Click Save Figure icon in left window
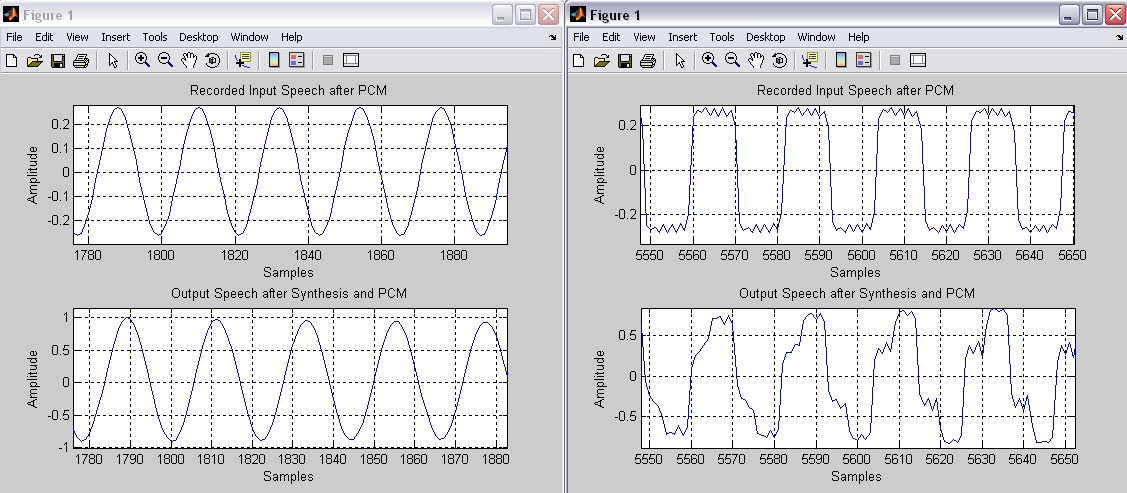Image resolution: width=1127 pixels, height=493 pixels. click(x=58, y=60)
